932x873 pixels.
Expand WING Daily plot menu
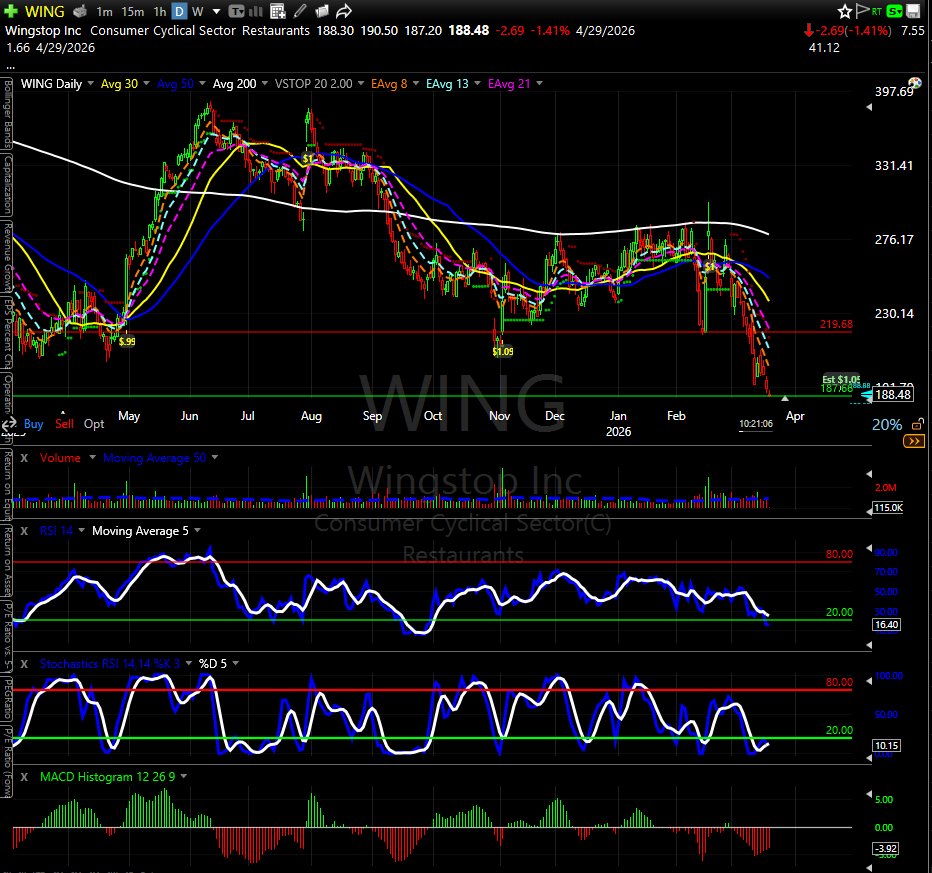(90, 83)
